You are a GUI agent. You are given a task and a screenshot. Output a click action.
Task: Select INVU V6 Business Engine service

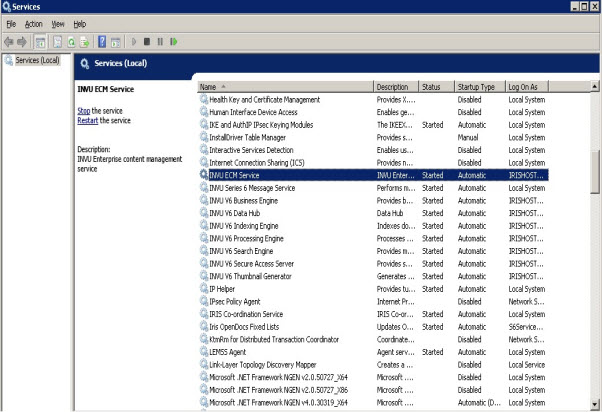(243, 201)
